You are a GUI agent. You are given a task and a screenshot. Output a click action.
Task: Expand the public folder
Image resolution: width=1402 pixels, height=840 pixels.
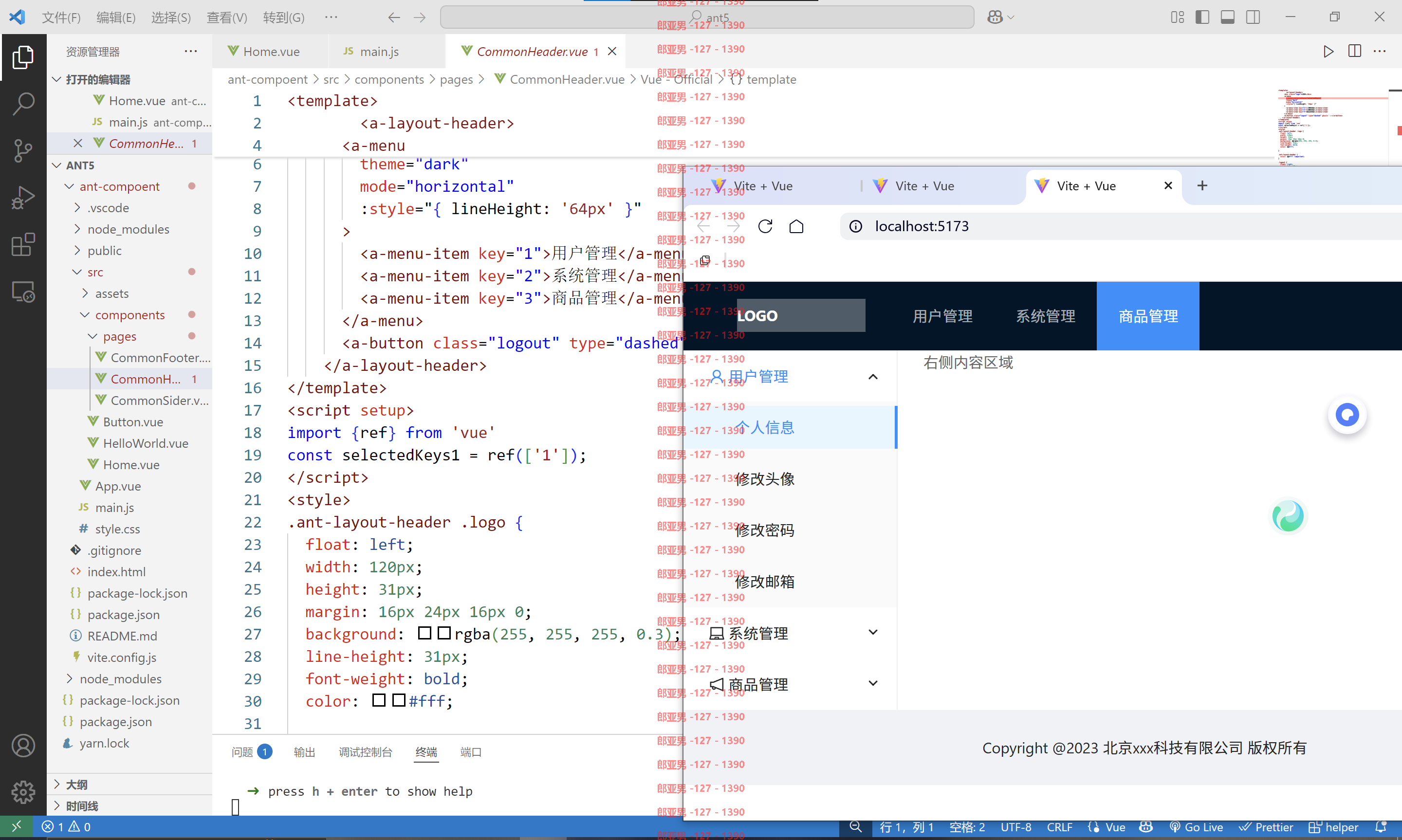(77, 250)
